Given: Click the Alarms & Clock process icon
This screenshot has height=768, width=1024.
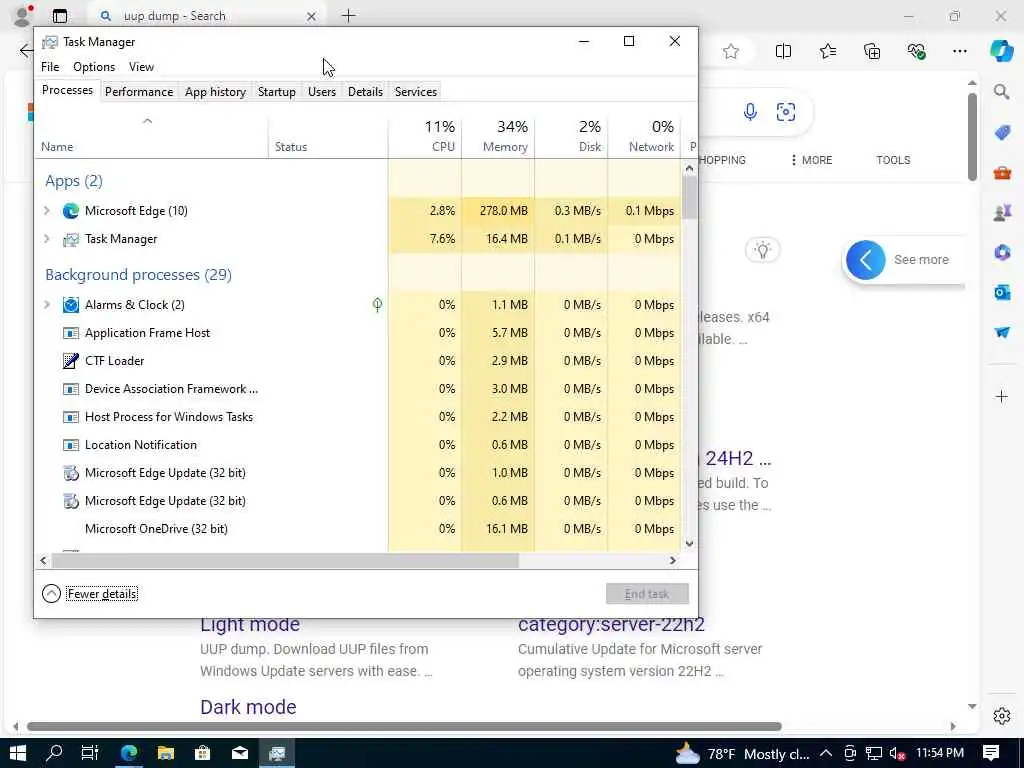Looking at the screenshot, I should tap(71, 305).
